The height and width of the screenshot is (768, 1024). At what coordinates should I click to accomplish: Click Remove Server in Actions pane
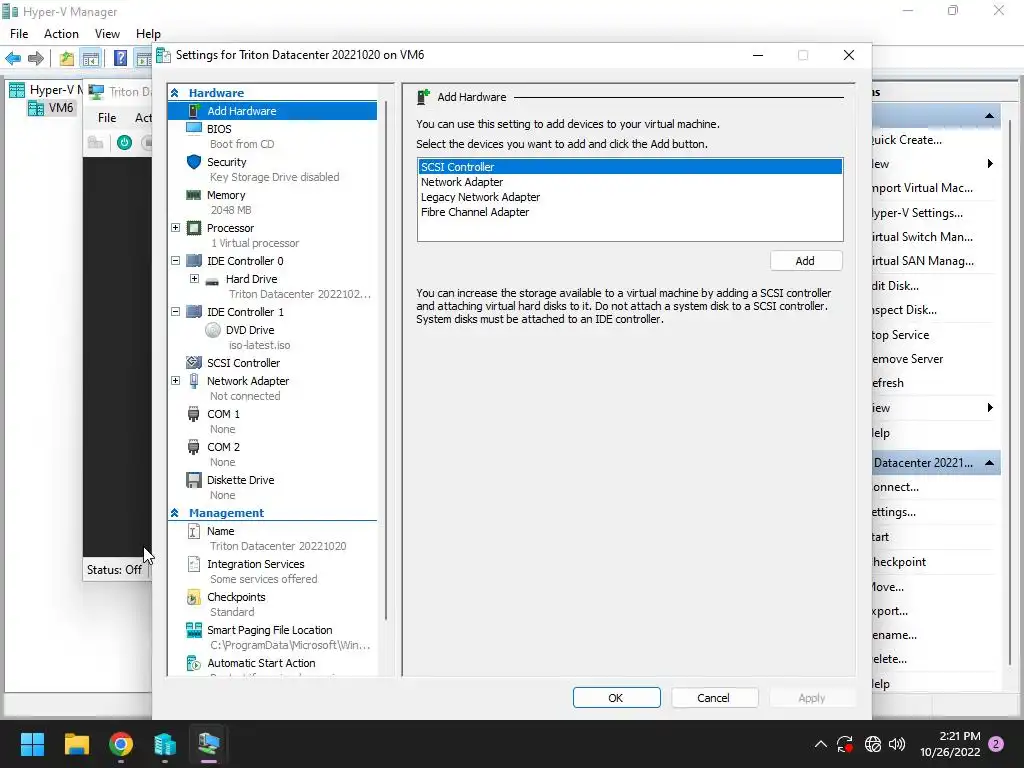pyautogui.click(x=907, y=359)
